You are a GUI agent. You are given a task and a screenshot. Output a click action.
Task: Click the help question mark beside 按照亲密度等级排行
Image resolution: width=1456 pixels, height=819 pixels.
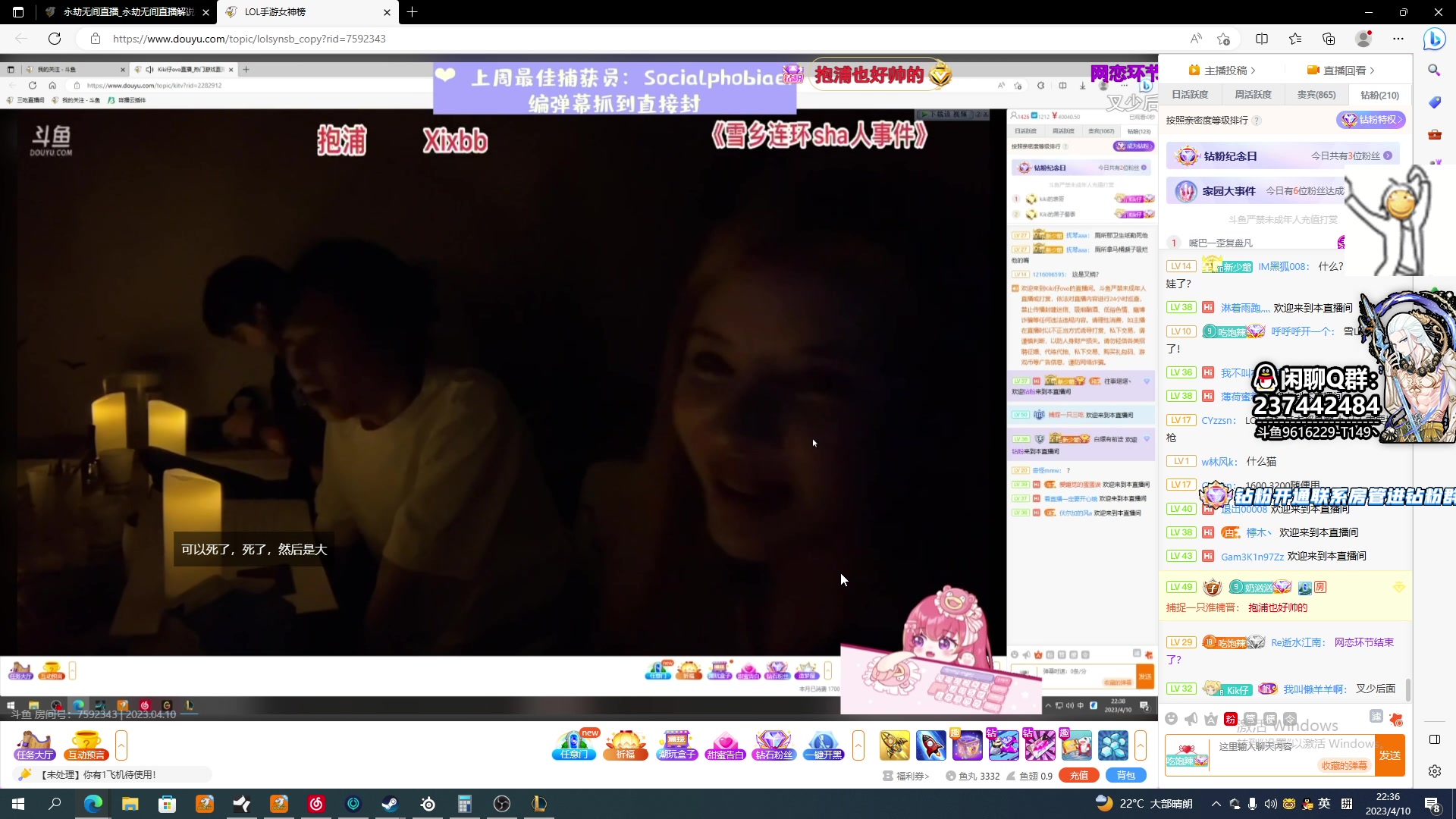[x=1257, y=121]
